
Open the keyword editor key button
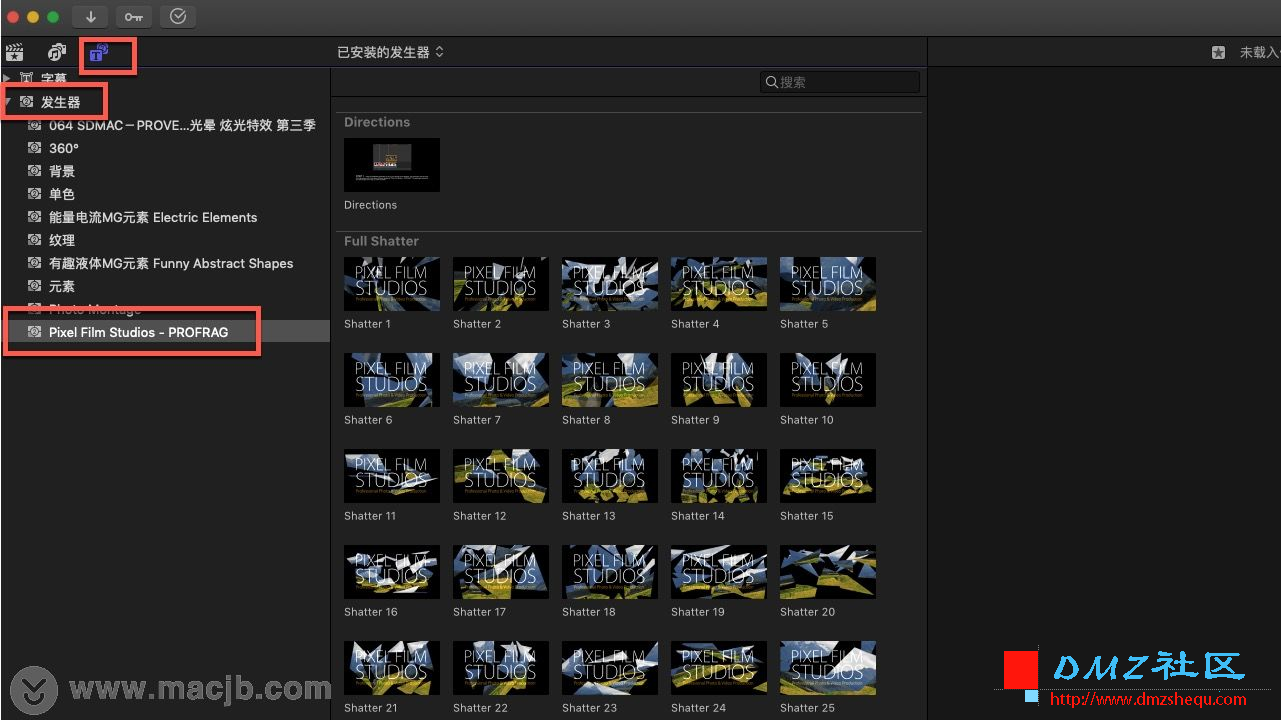[x=134, y=17]
